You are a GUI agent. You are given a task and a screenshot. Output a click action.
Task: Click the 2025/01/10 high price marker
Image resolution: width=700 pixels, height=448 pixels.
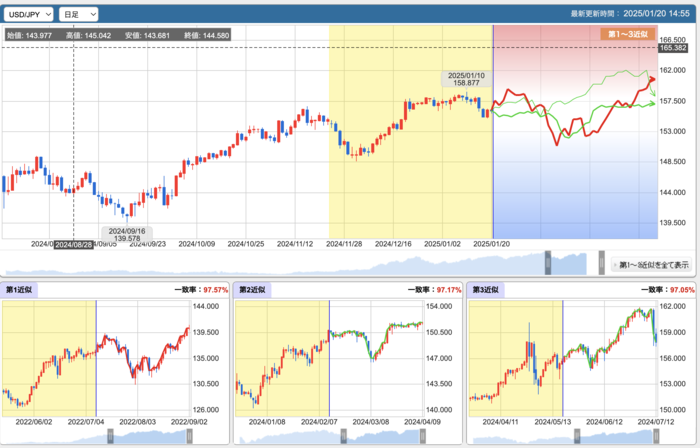coord(468,77)
